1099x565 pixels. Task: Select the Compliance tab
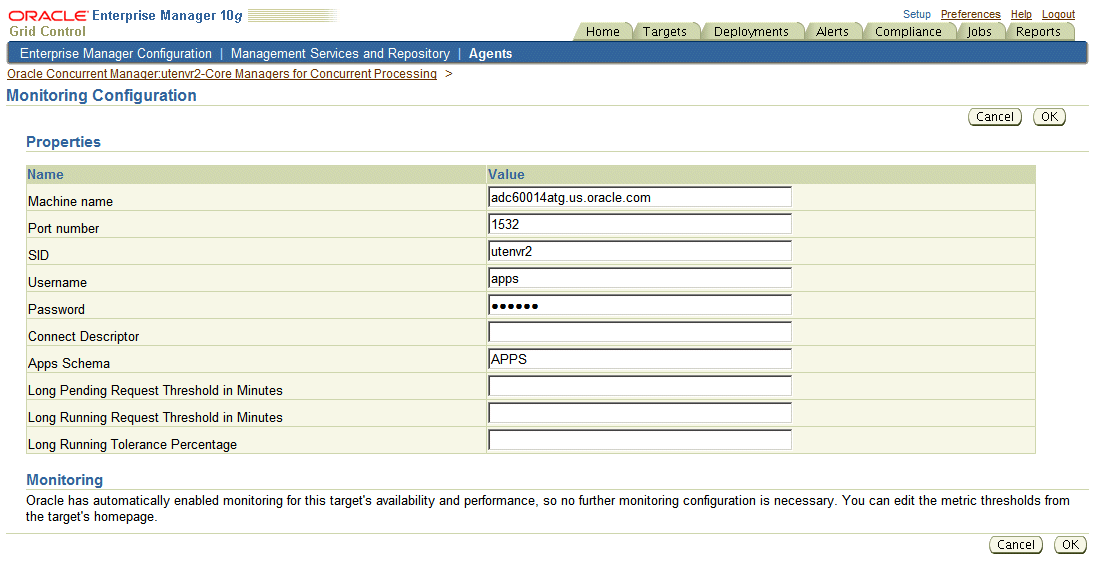pos(908,32)
